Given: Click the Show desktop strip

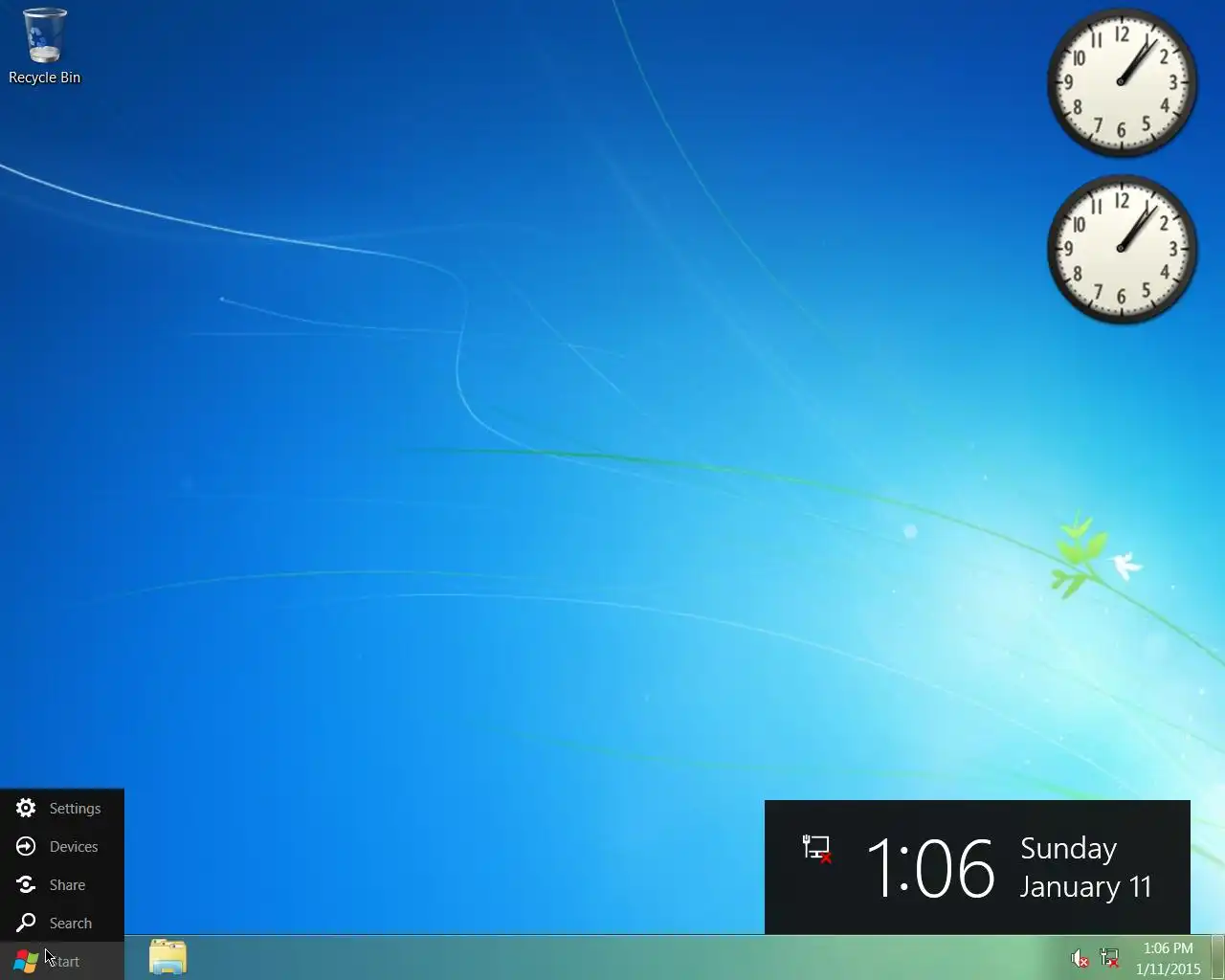Looking at the screenshot, I should coord(1217,958).
